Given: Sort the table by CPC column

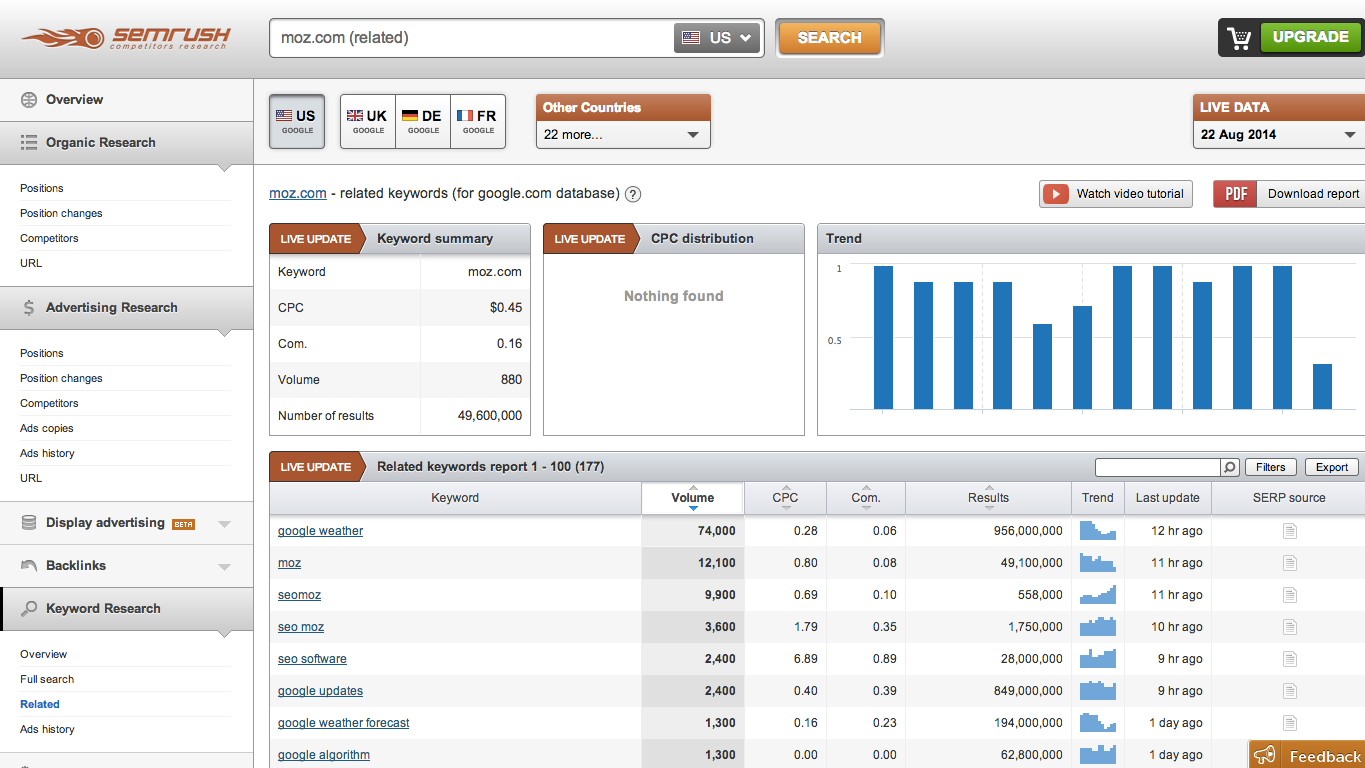Looking at the screenshot, I should (786, 498).
